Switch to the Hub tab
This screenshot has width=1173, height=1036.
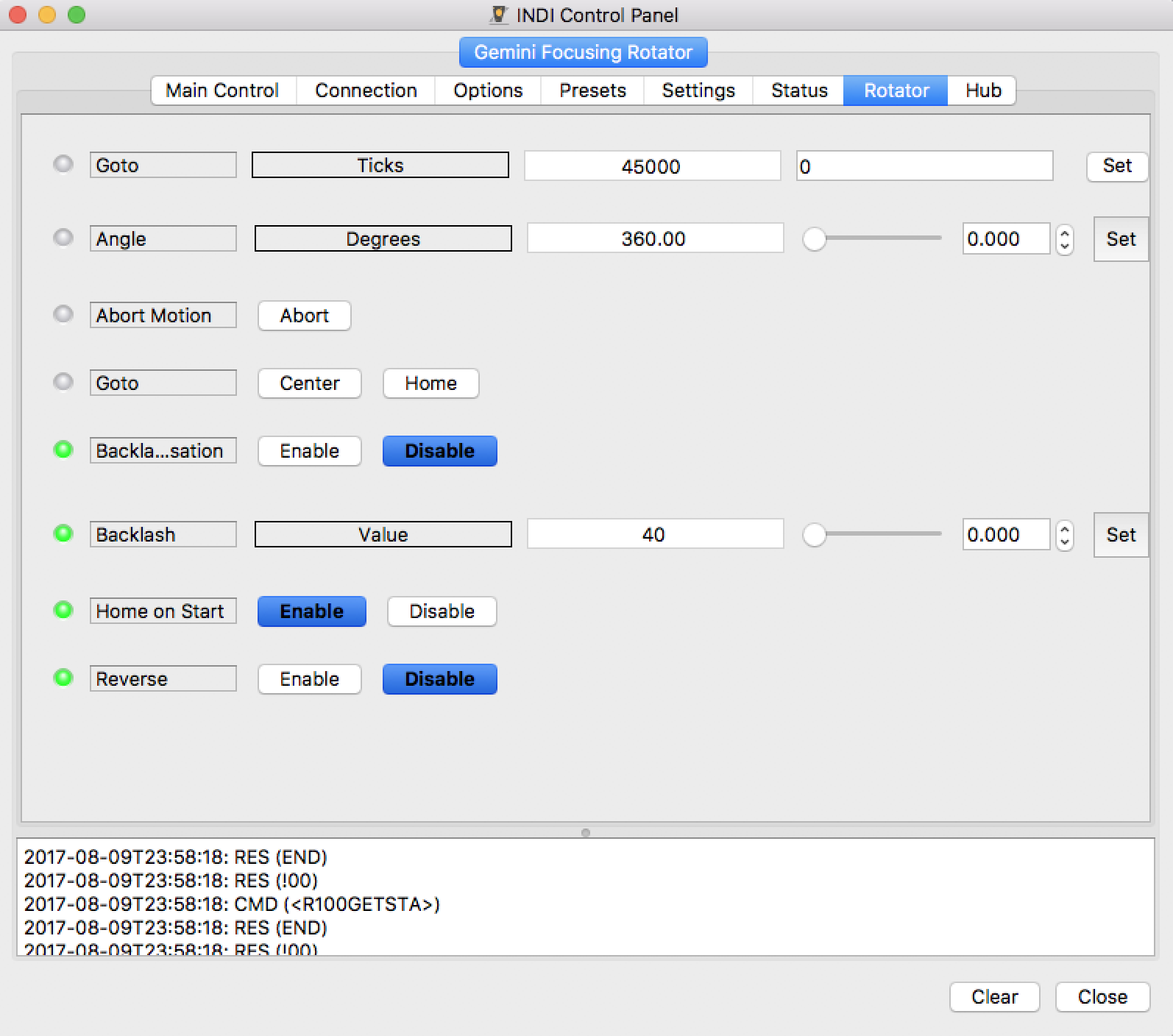982,91
